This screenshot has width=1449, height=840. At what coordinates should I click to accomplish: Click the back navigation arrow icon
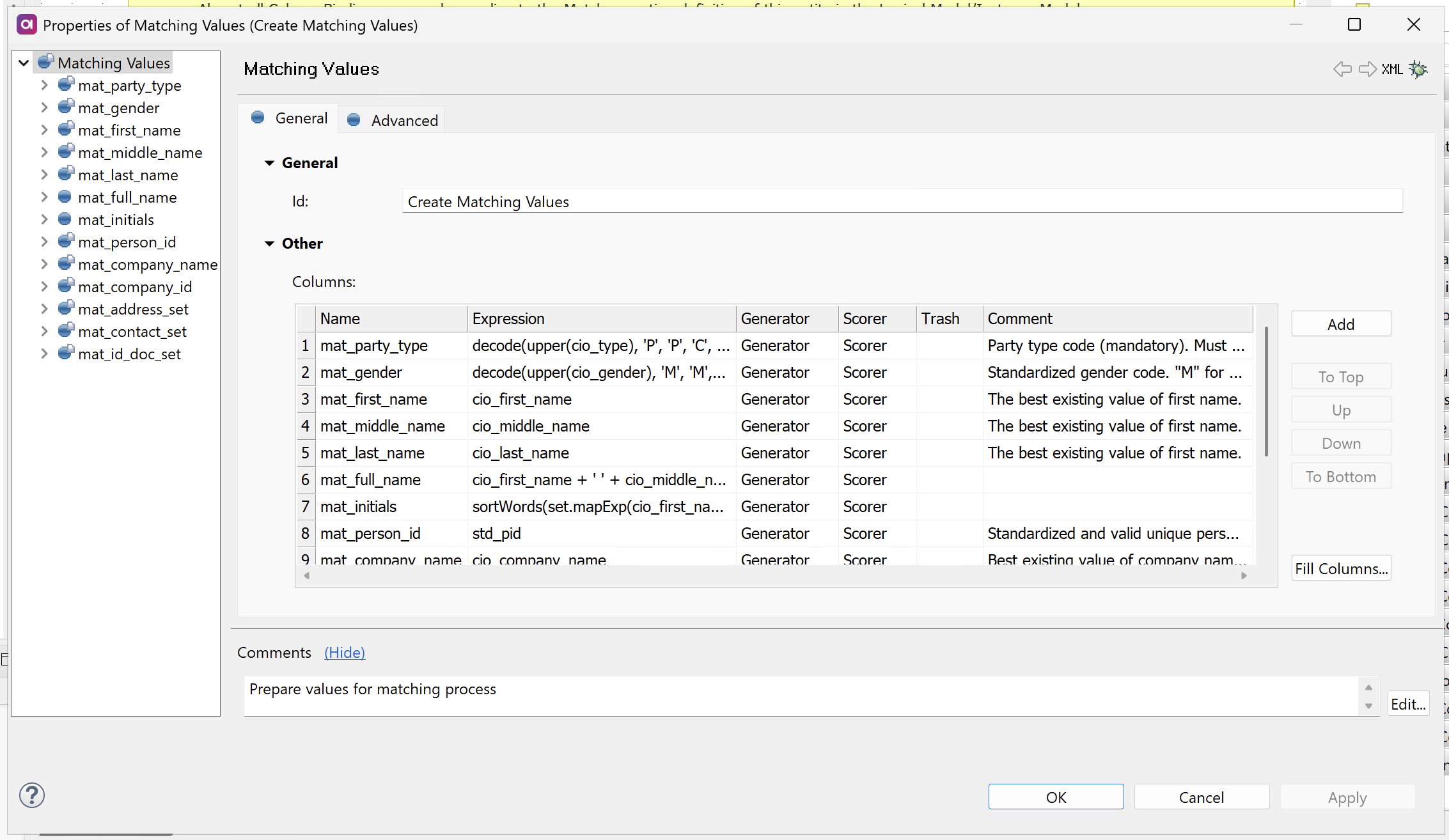[x=1342, y=69]
